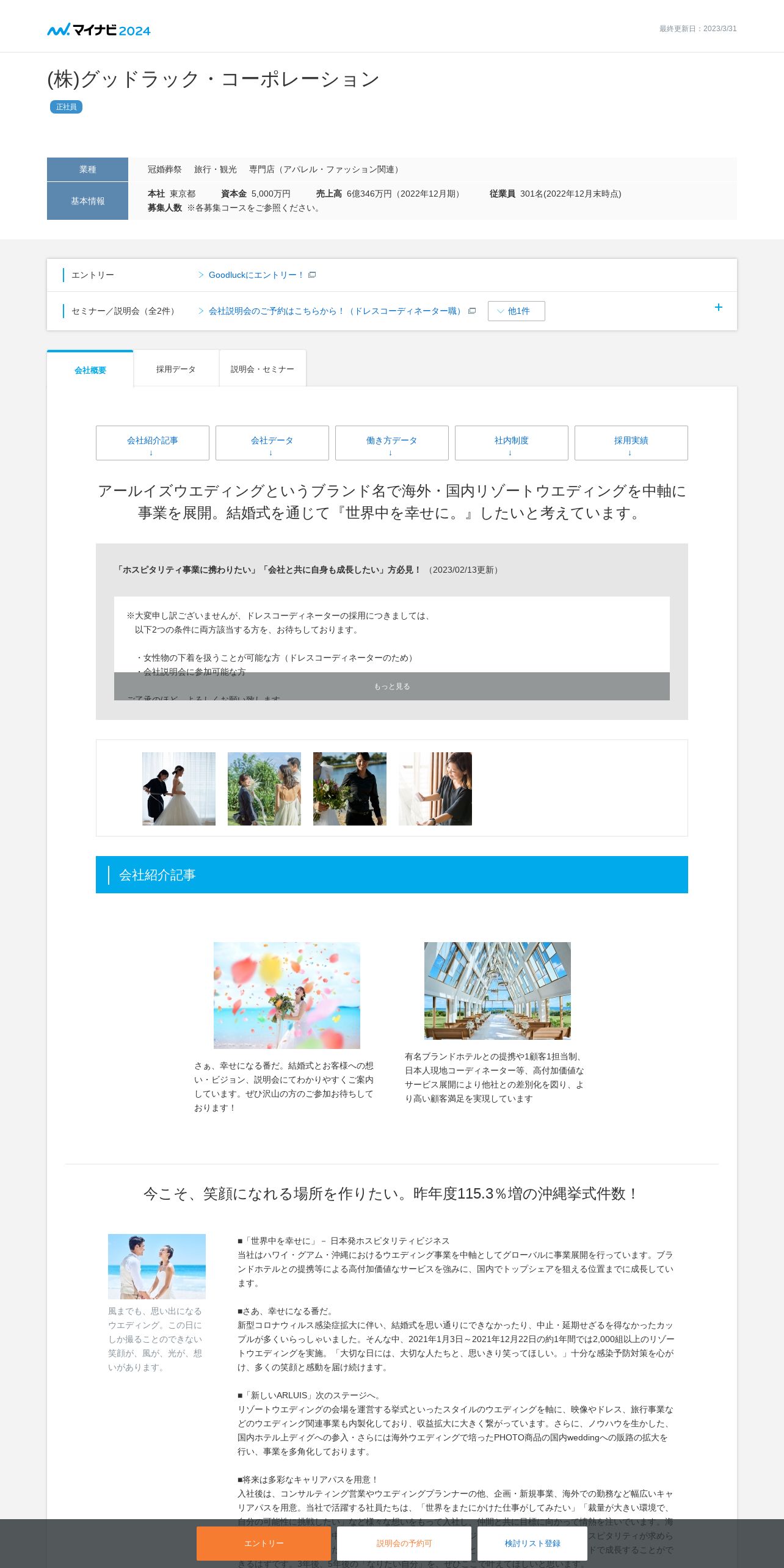Screen dimensions: 784x1568
Task: Expand notice with もっと見る bar
Action: [392, 686]
